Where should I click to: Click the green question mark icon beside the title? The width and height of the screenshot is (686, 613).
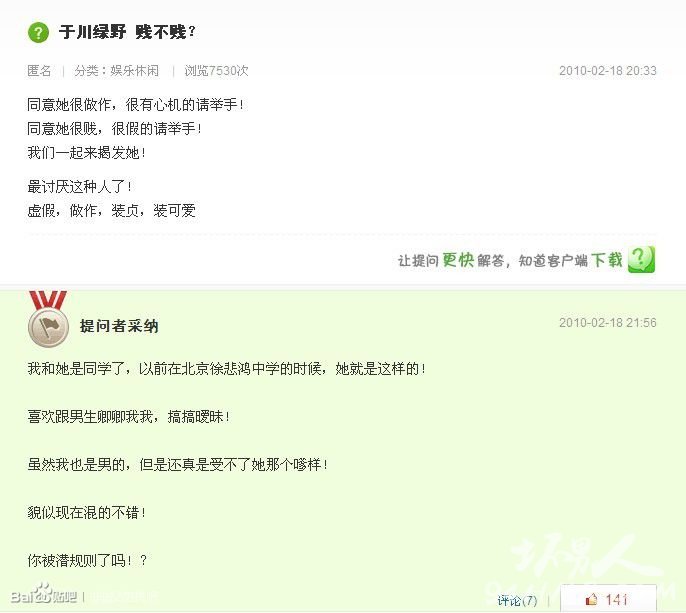point(38,32)
